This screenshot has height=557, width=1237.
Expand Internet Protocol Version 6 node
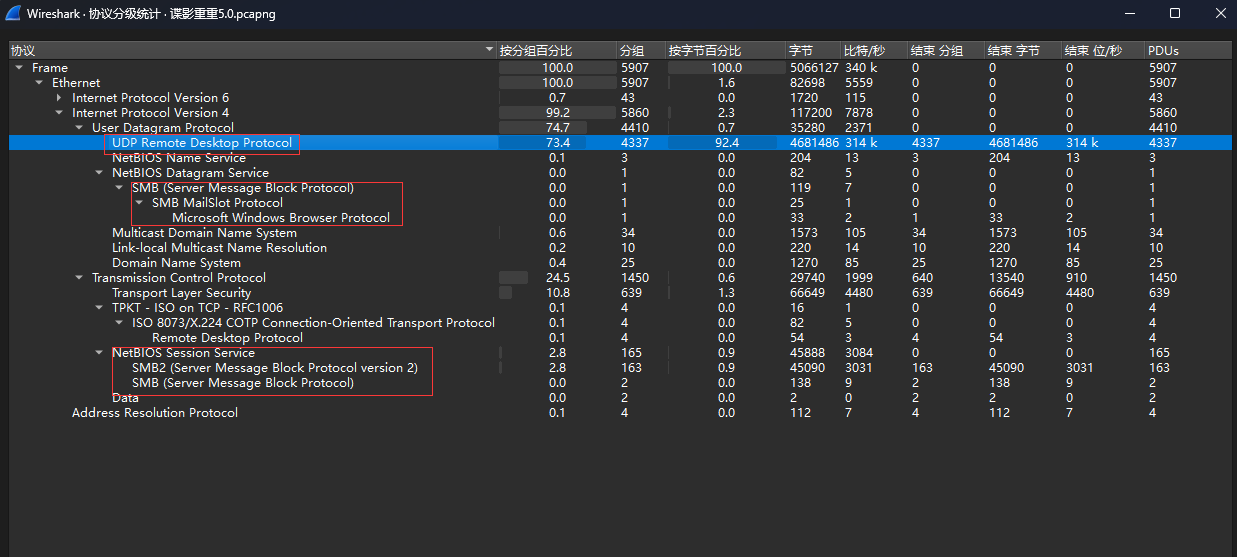point(59,98)
